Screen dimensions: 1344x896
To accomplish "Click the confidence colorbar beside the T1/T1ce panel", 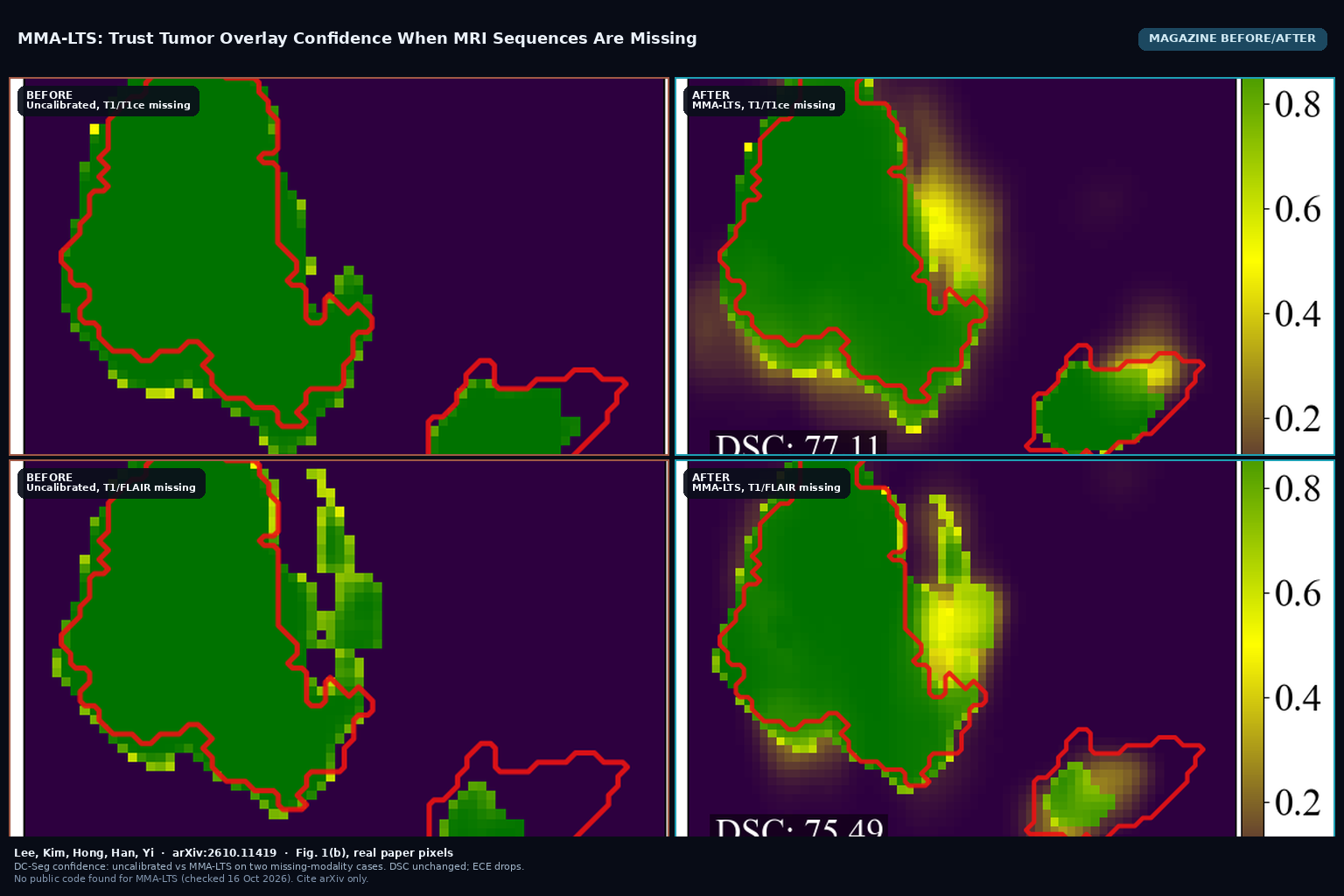I will (x=1252, y=266).
